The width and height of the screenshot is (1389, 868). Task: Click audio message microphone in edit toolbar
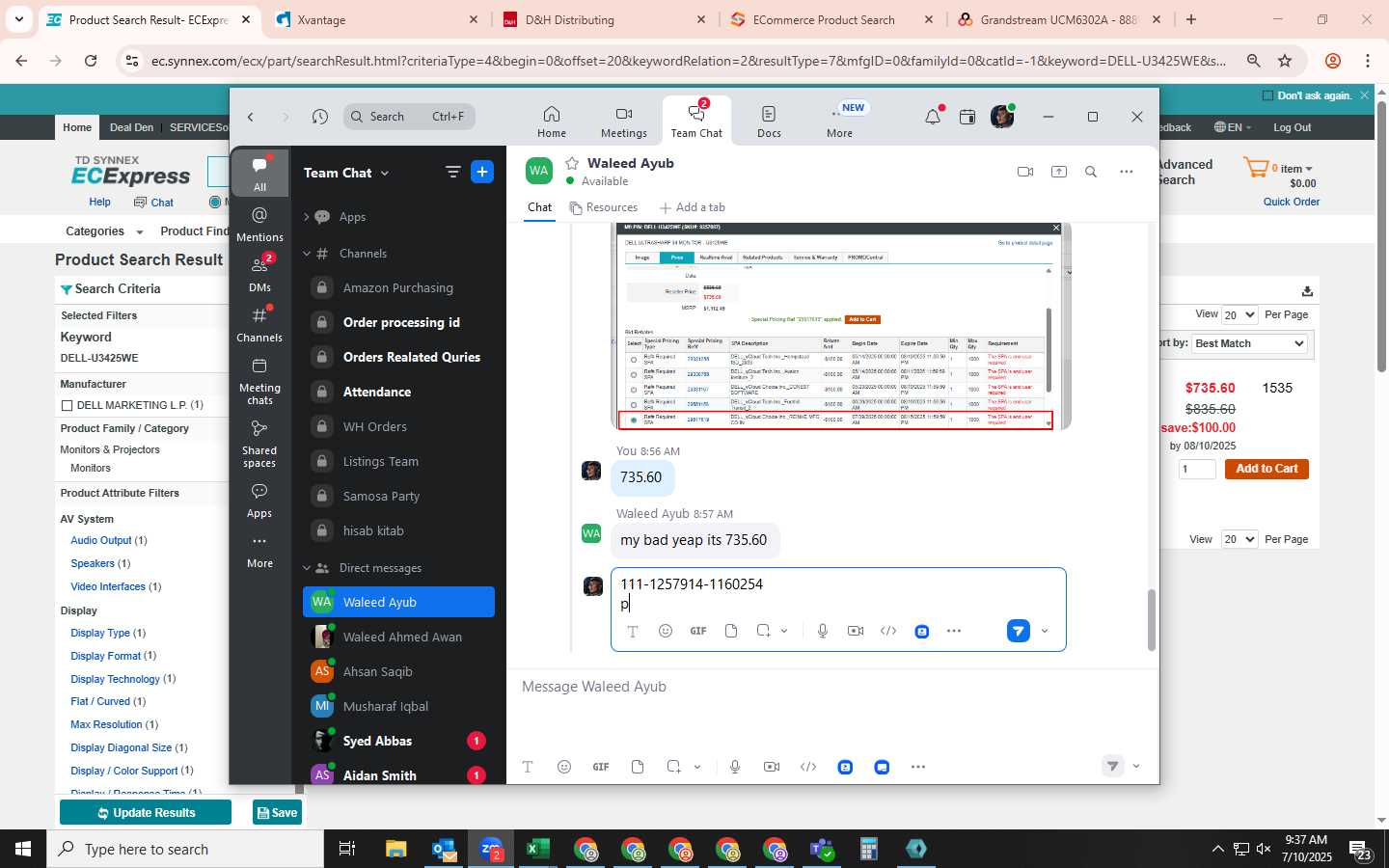[x=823, y=631]
